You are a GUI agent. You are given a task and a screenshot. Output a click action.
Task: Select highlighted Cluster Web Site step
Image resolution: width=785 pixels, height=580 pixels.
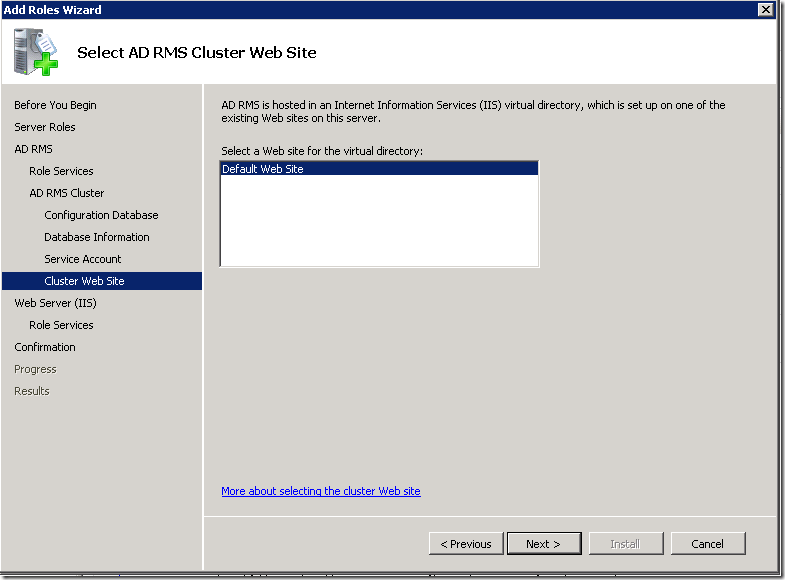102,281
